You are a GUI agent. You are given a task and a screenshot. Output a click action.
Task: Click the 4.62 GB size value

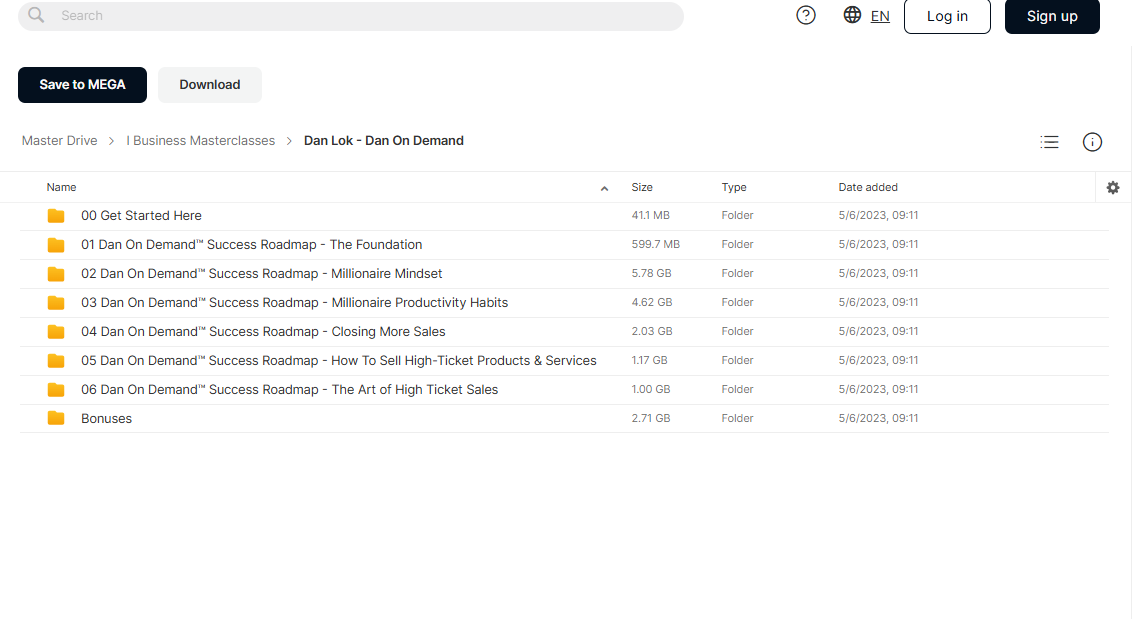pos(652,302)
